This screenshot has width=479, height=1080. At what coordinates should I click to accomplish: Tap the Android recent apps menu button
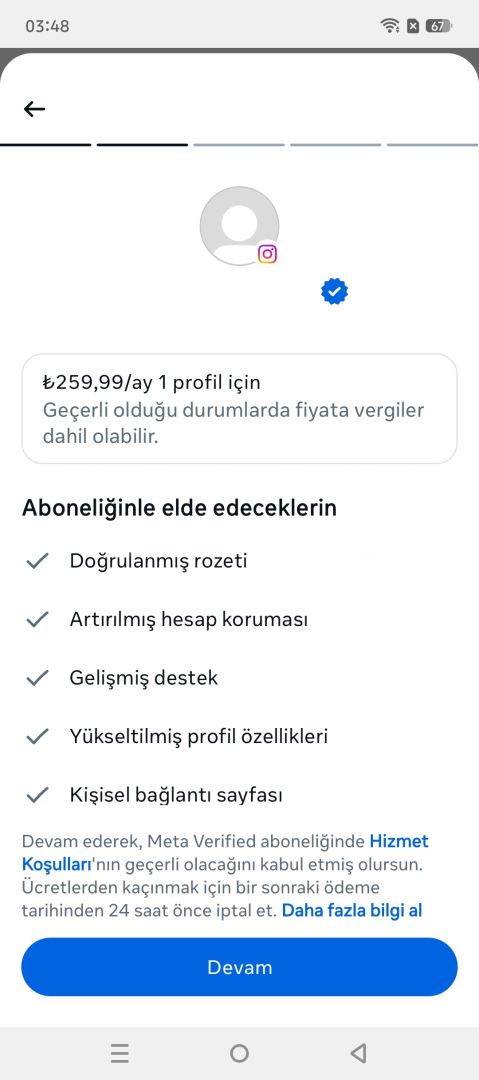[120, 1053]
